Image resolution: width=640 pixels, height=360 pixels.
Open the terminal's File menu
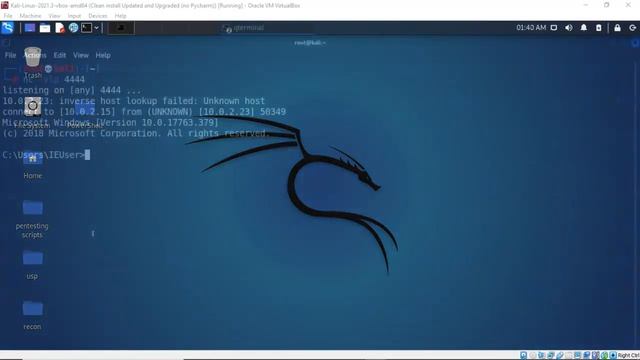[10, 55]
